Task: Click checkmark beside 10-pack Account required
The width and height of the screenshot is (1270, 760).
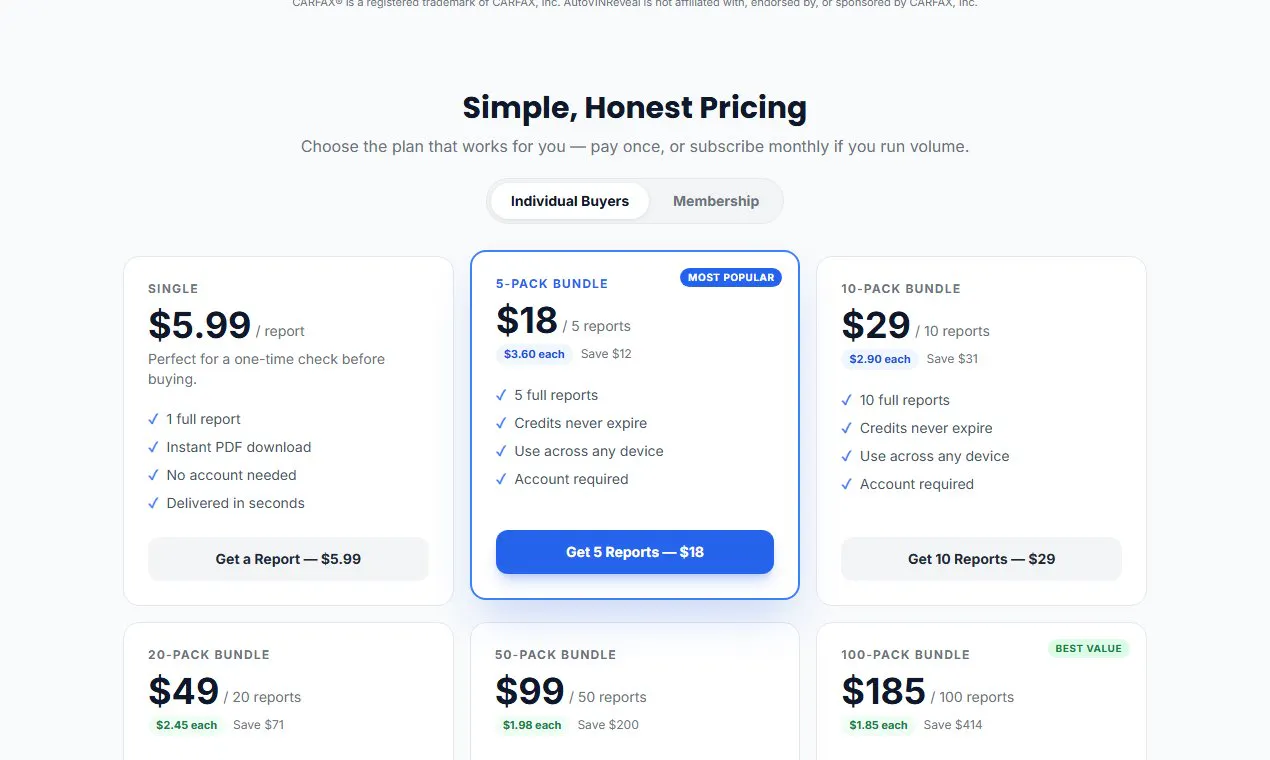Action: click(847, 484)
